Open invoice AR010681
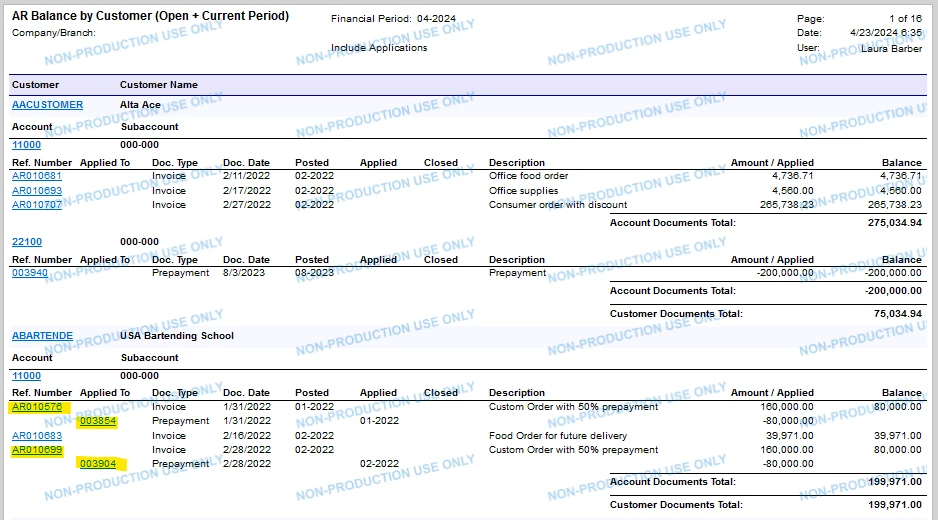The height and width of the screenshot is (520, 938). point(36,176)
